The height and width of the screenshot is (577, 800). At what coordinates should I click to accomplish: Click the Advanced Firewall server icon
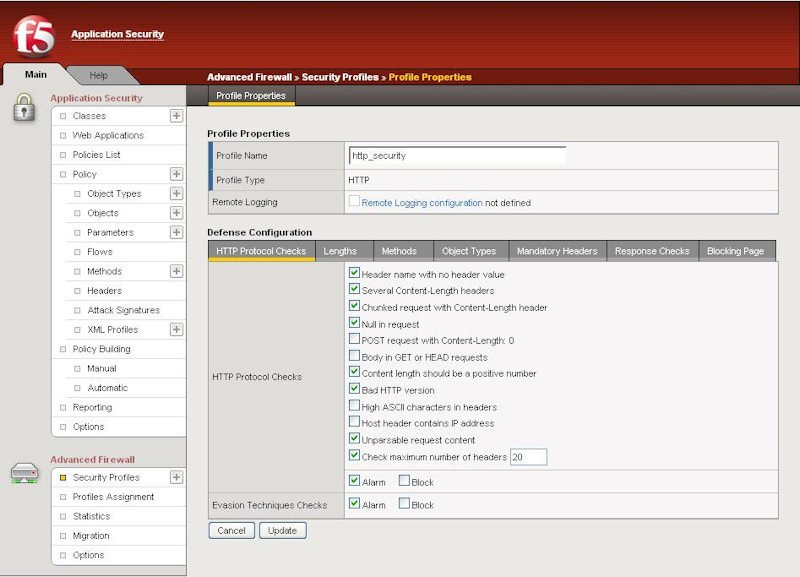point(24,473)
